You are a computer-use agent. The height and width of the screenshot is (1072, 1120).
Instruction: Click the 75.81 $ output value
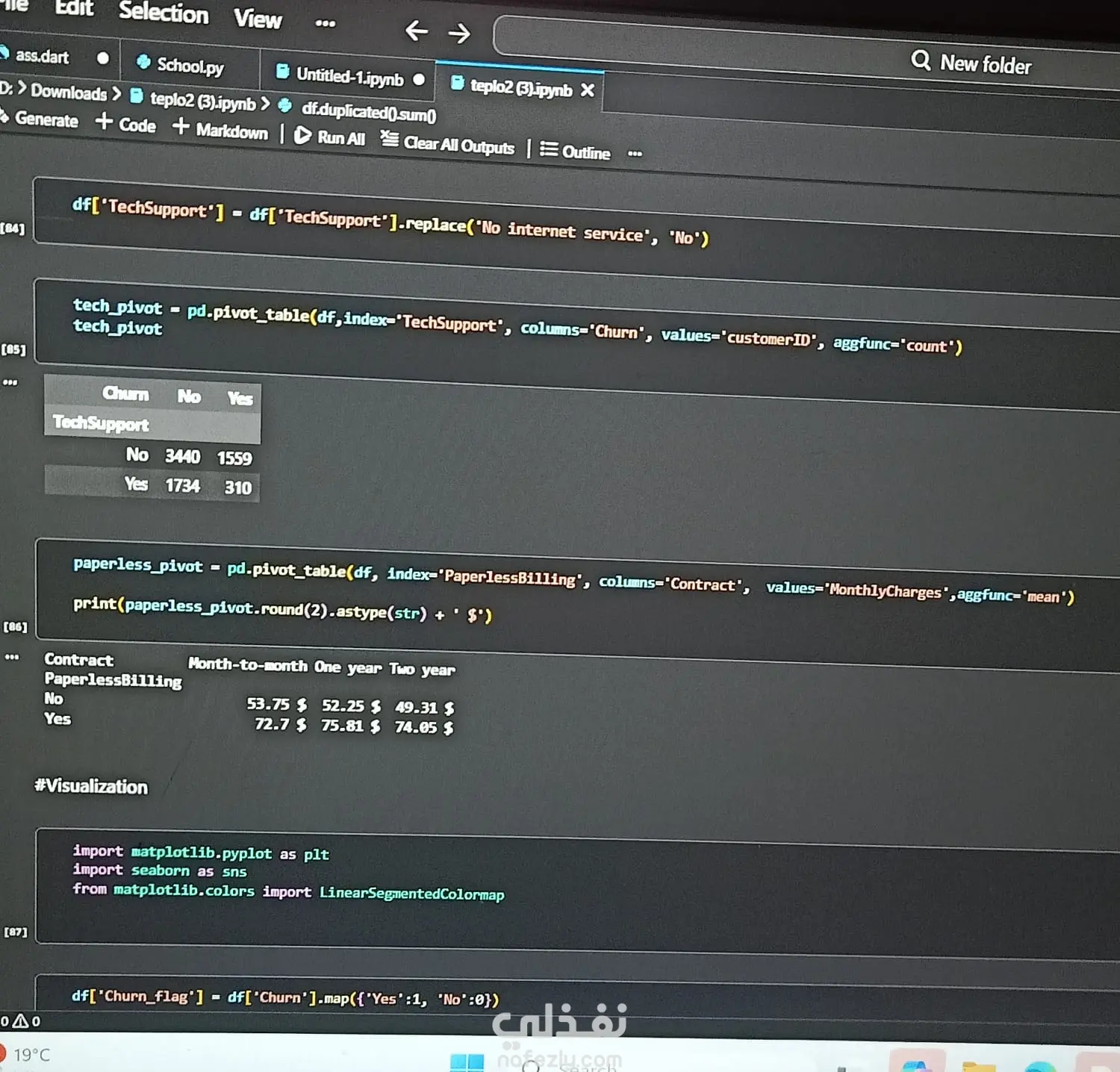350,725
